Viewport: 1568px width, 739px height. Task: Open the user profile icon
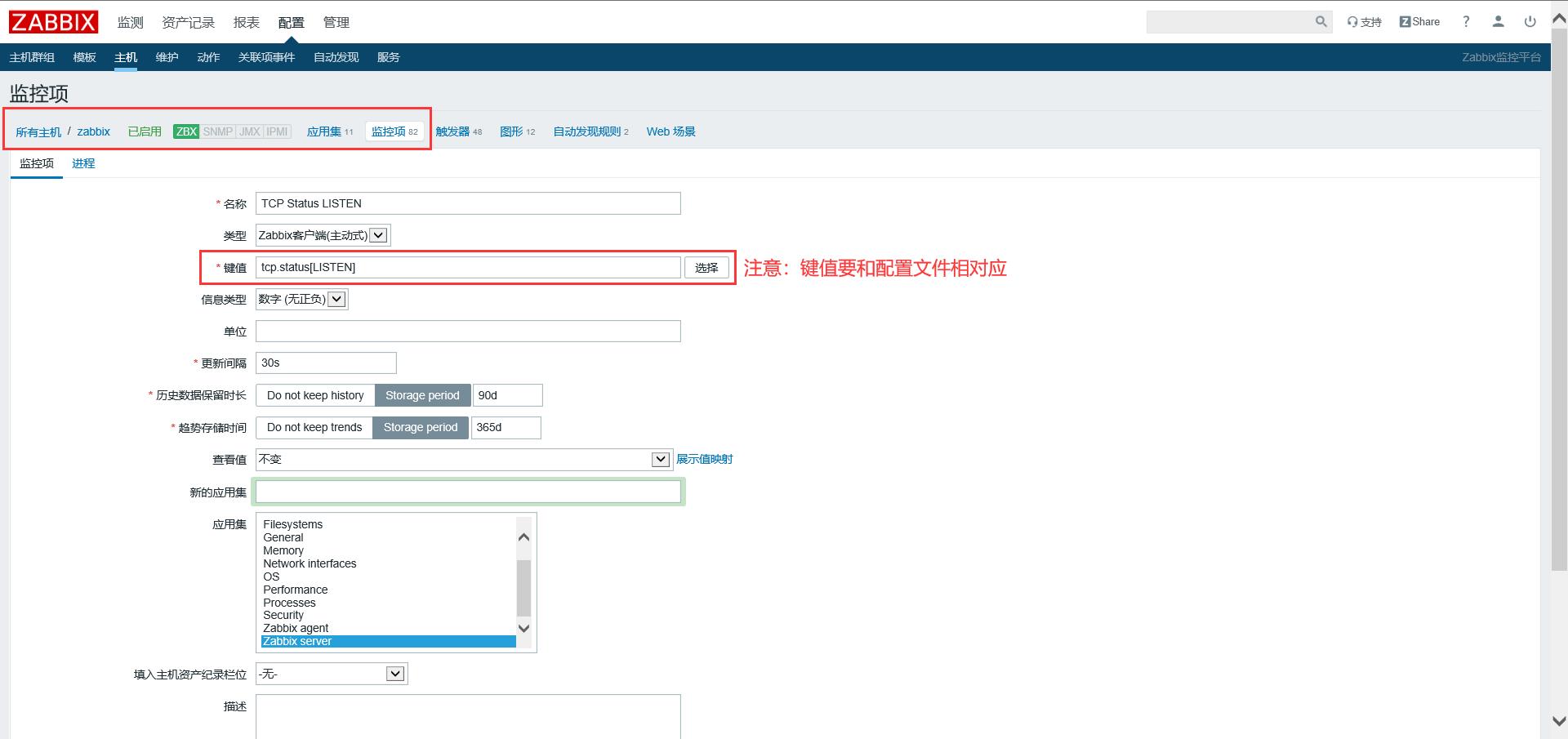[1498, 22]
